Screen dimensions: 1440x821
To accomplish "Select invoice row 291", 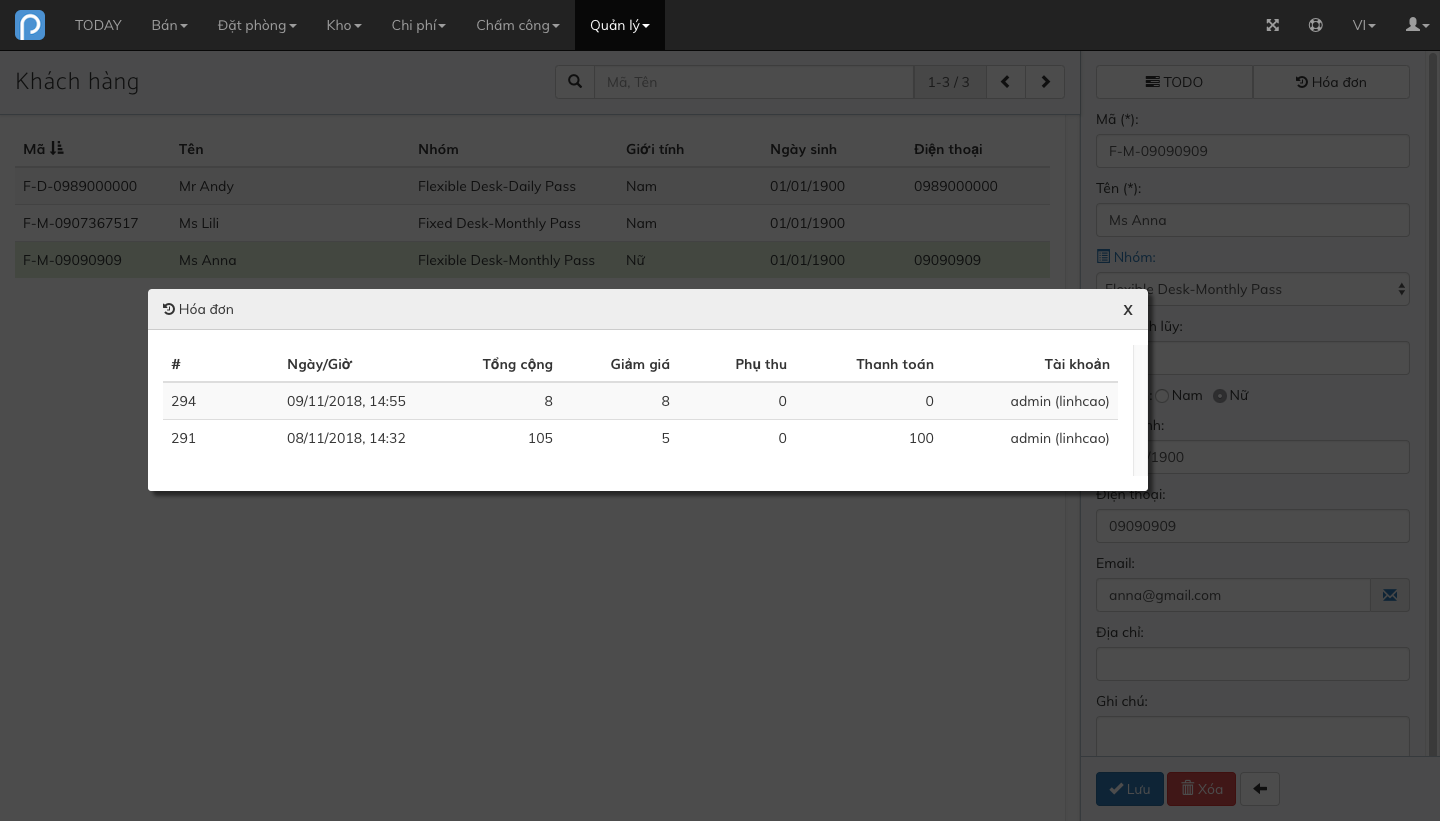I will (640, 438).
